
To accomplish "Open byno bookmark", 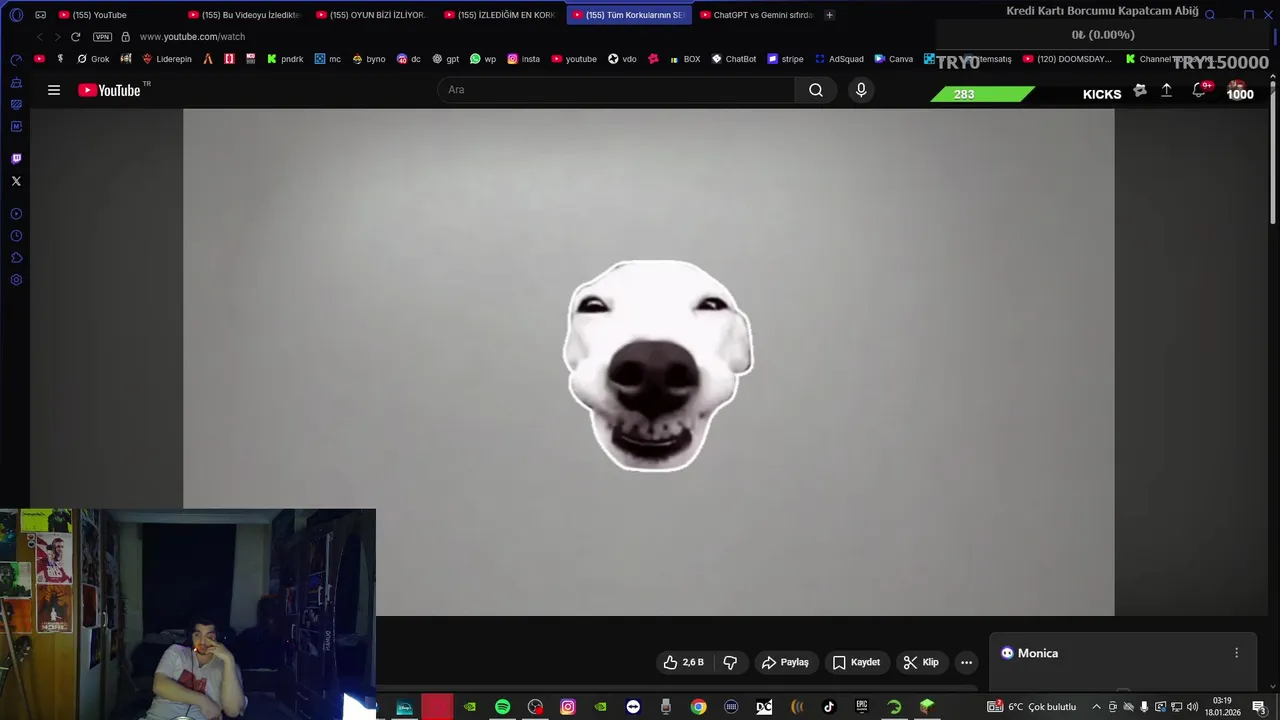I will point(369,59).
